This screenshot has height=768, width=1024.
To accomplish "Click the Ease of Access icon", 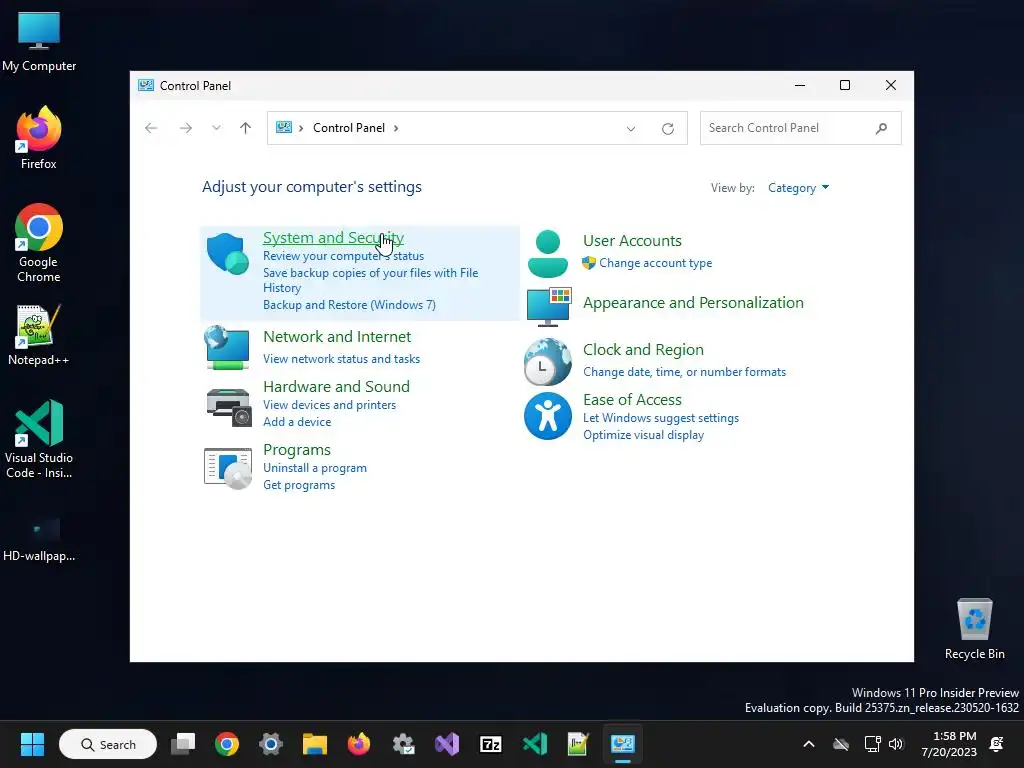I will (548, 416).
